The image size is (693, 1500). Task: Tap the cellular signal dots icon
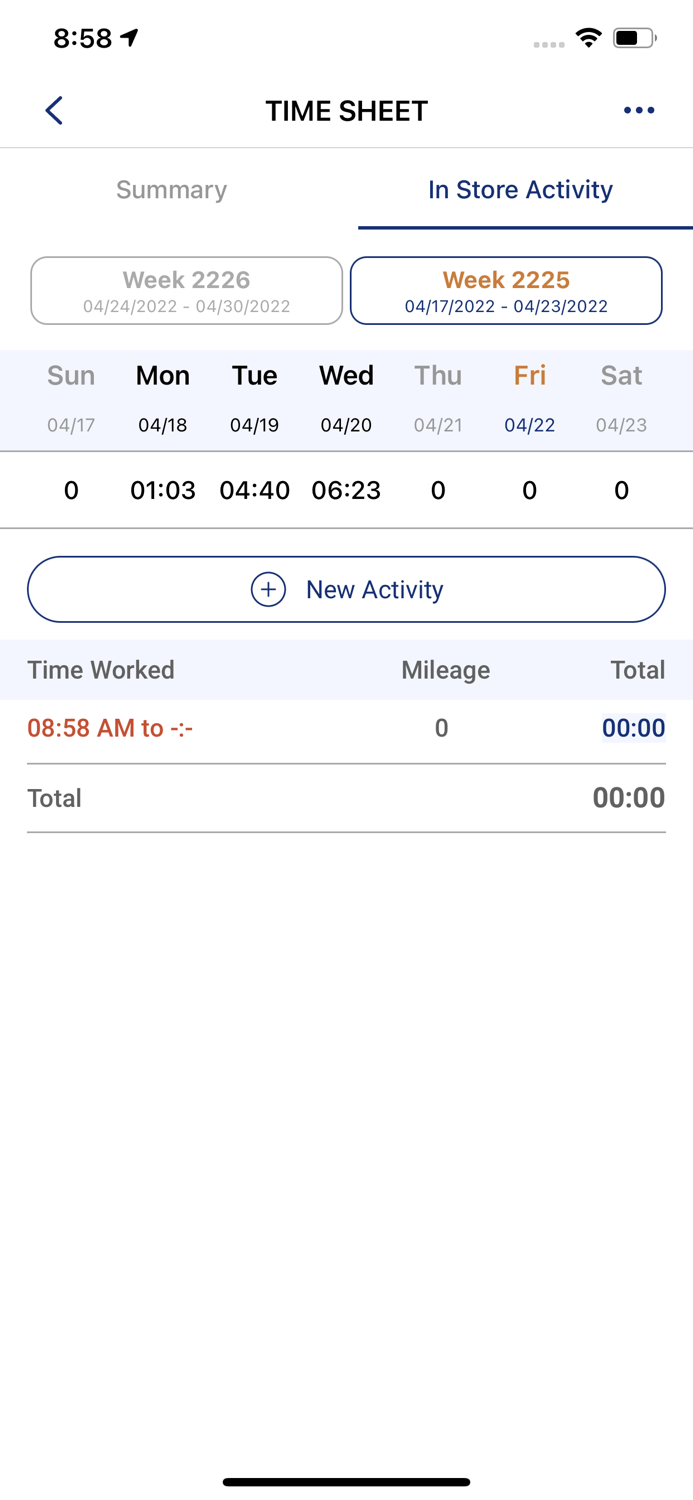(x=548, y=43)
